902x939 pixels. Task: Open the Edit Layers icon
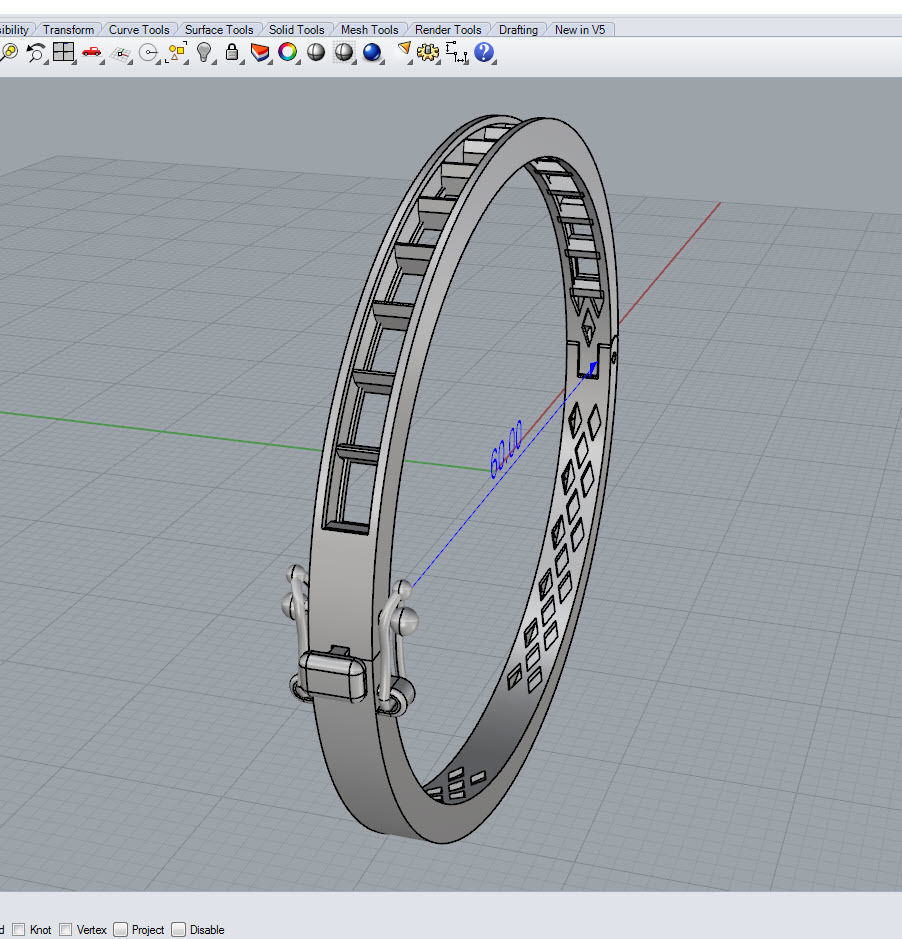[x=260, y=53]
